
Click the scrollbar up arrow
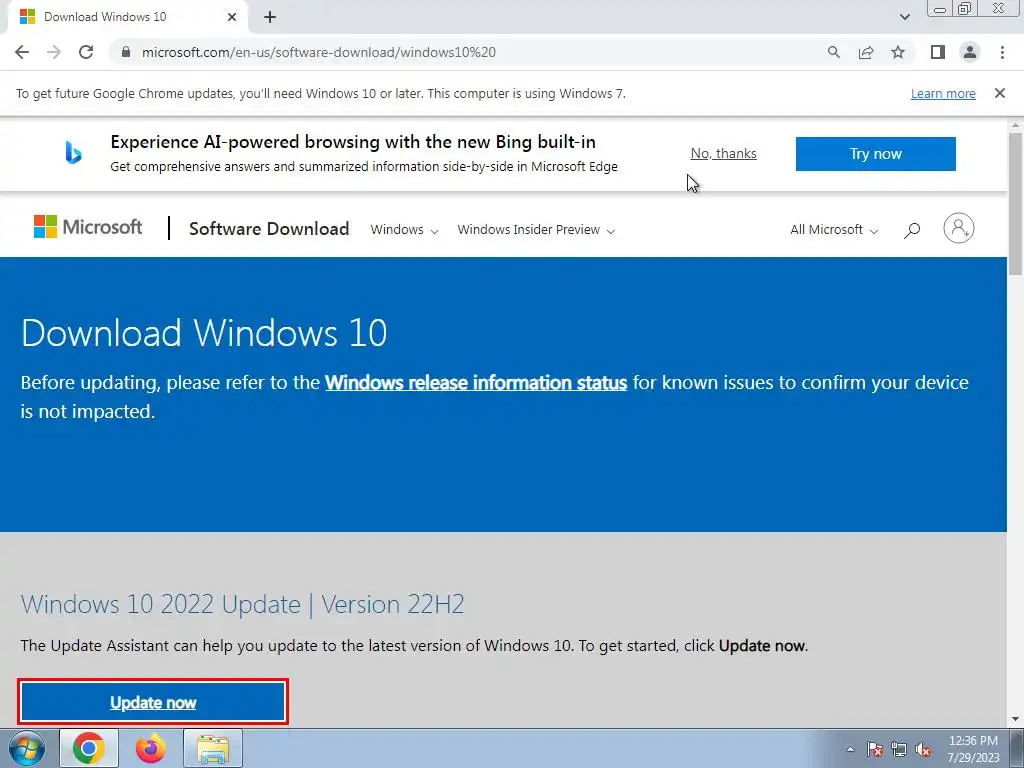1016,125
